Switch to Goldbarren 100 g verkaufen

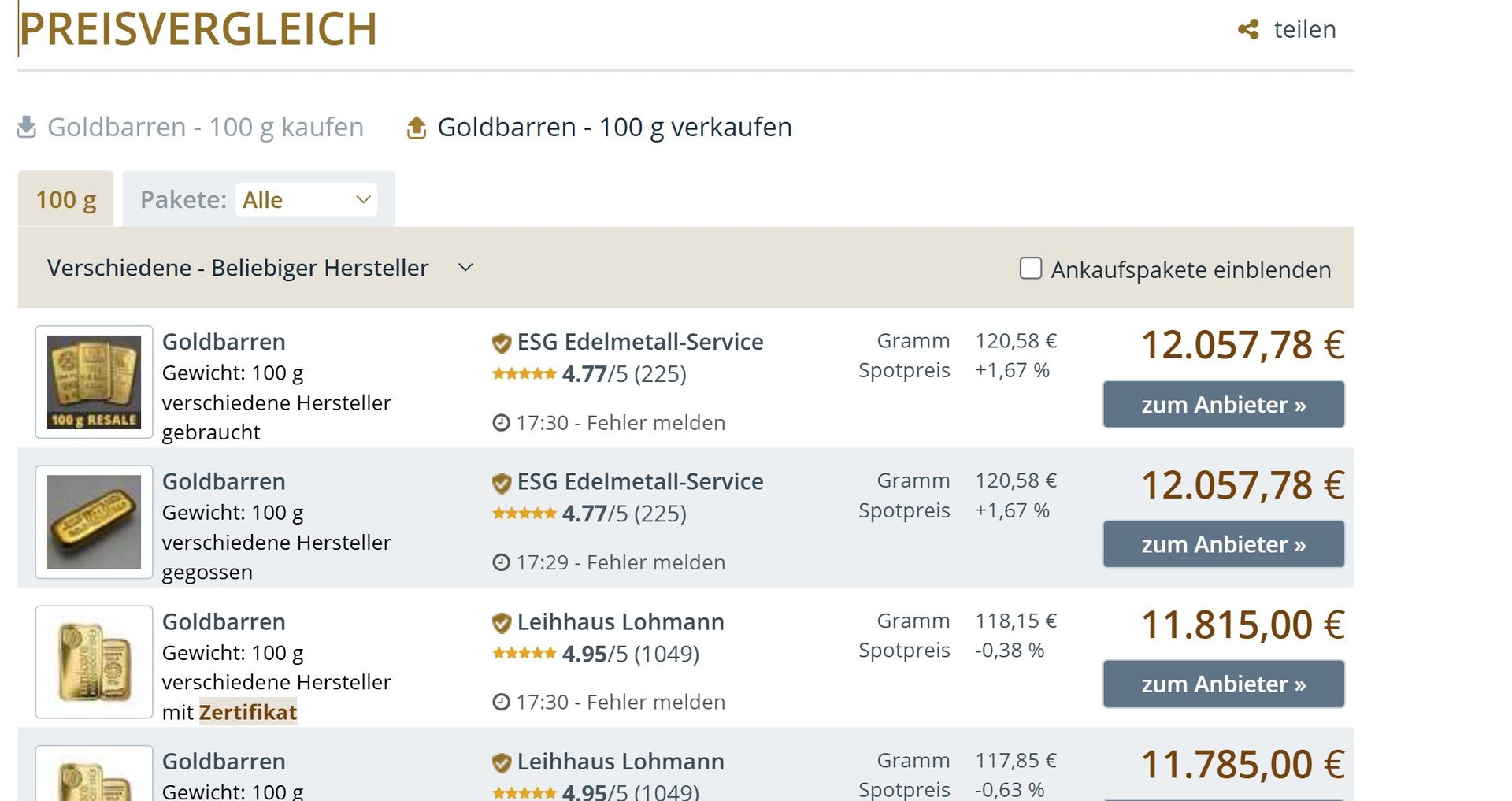614,128
